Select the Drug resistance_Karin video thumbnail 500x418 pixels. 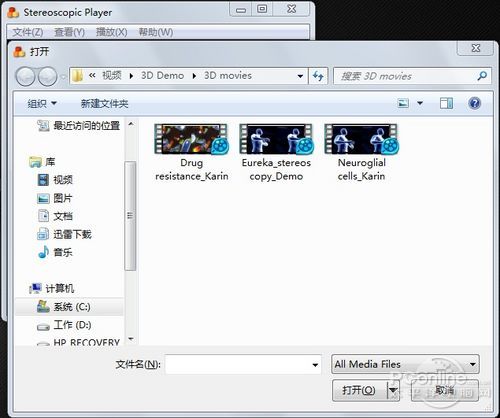[x=191, y=139]
